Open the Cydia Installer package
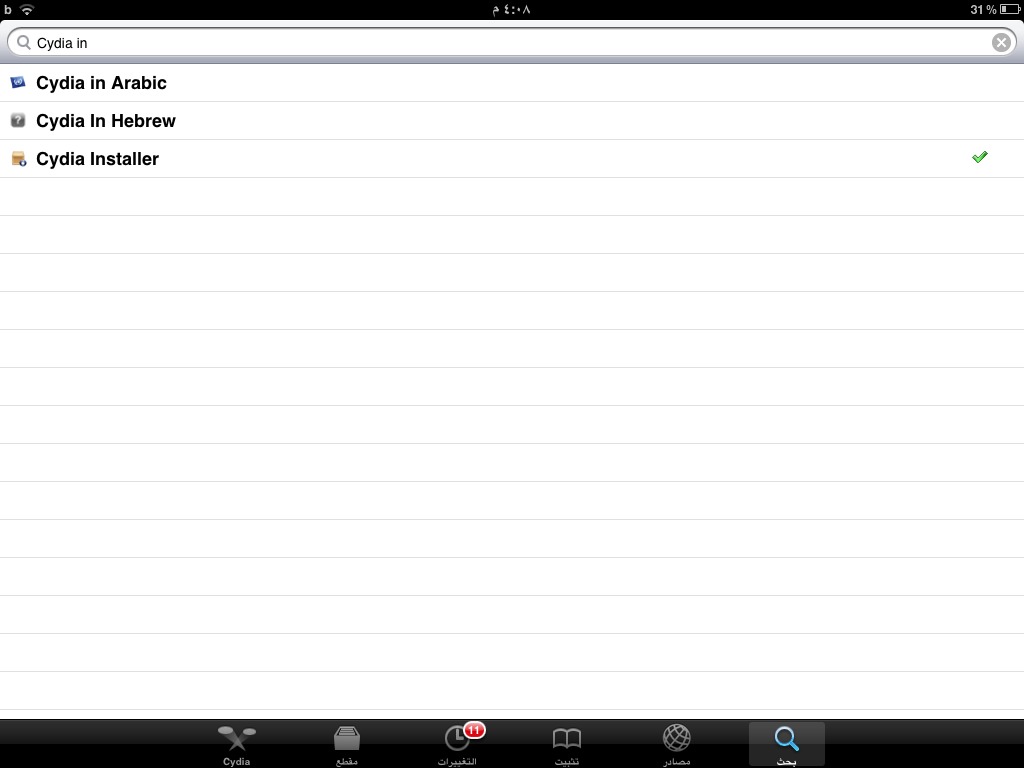1024x768 pixels. [512, 159]
